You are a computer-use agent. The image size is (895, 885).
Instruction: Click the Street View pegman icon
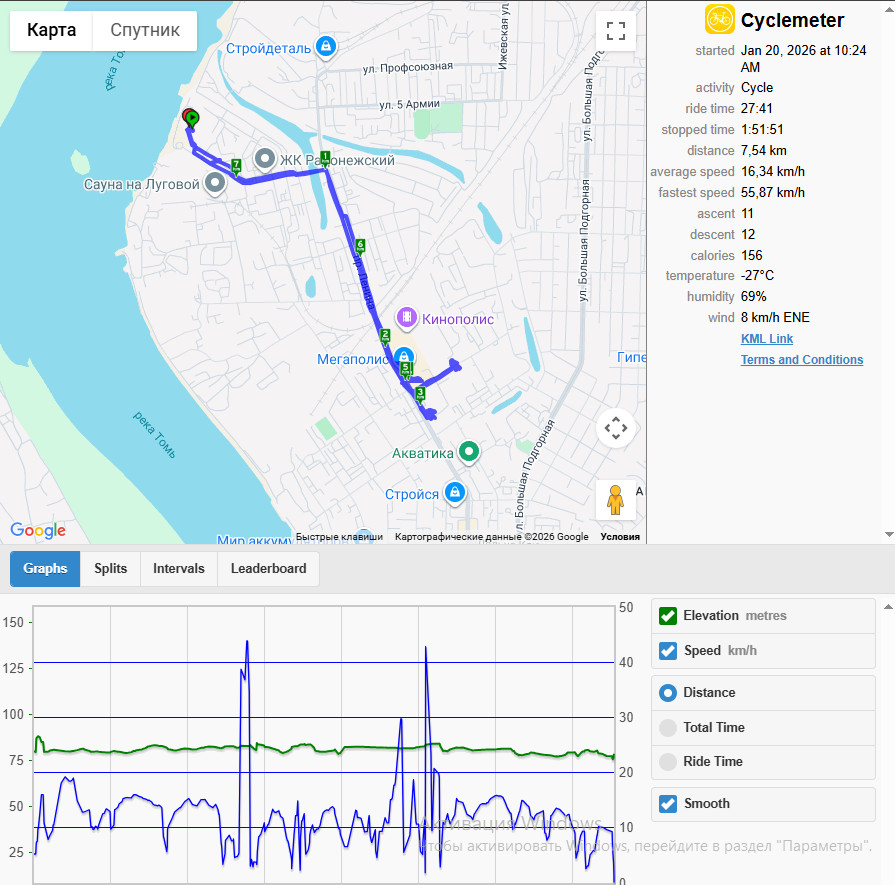615,500
